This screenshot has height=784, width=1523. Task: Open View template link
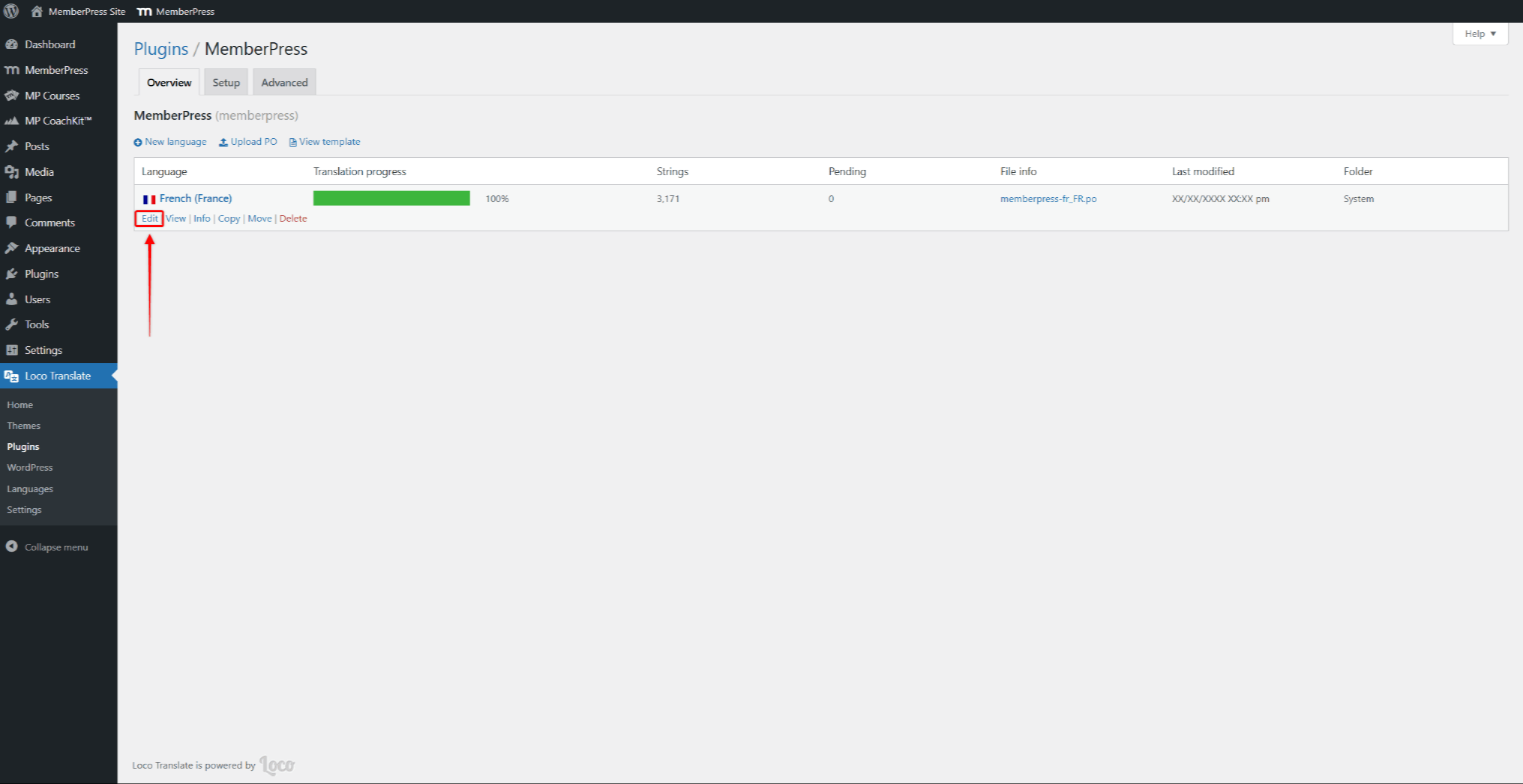[x=325, y=142]
